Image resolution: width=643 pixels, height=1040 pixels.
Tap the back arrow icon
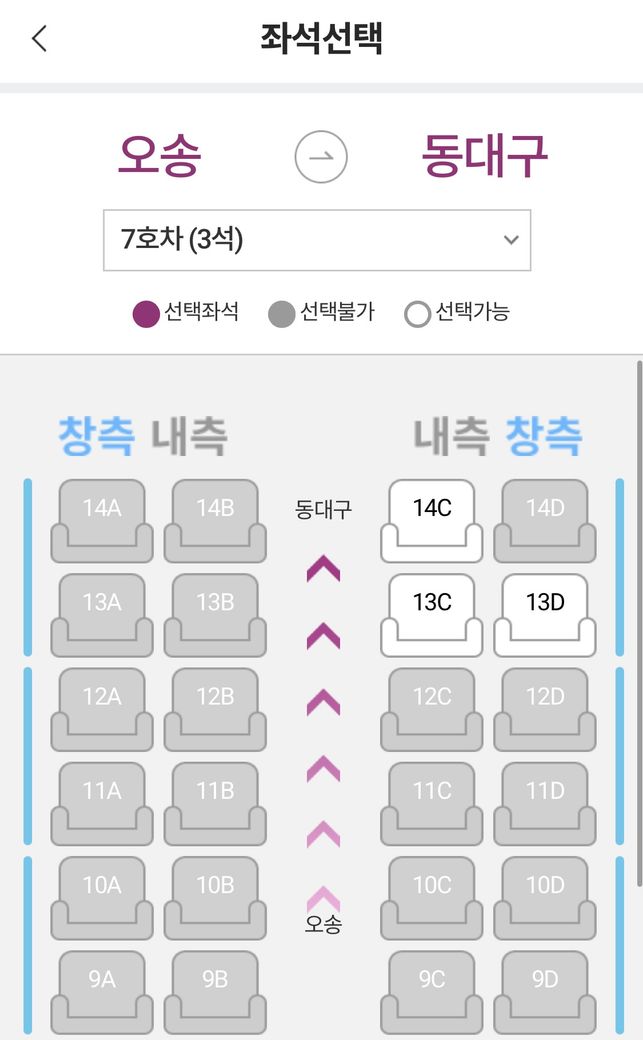(x=40, y=39)
